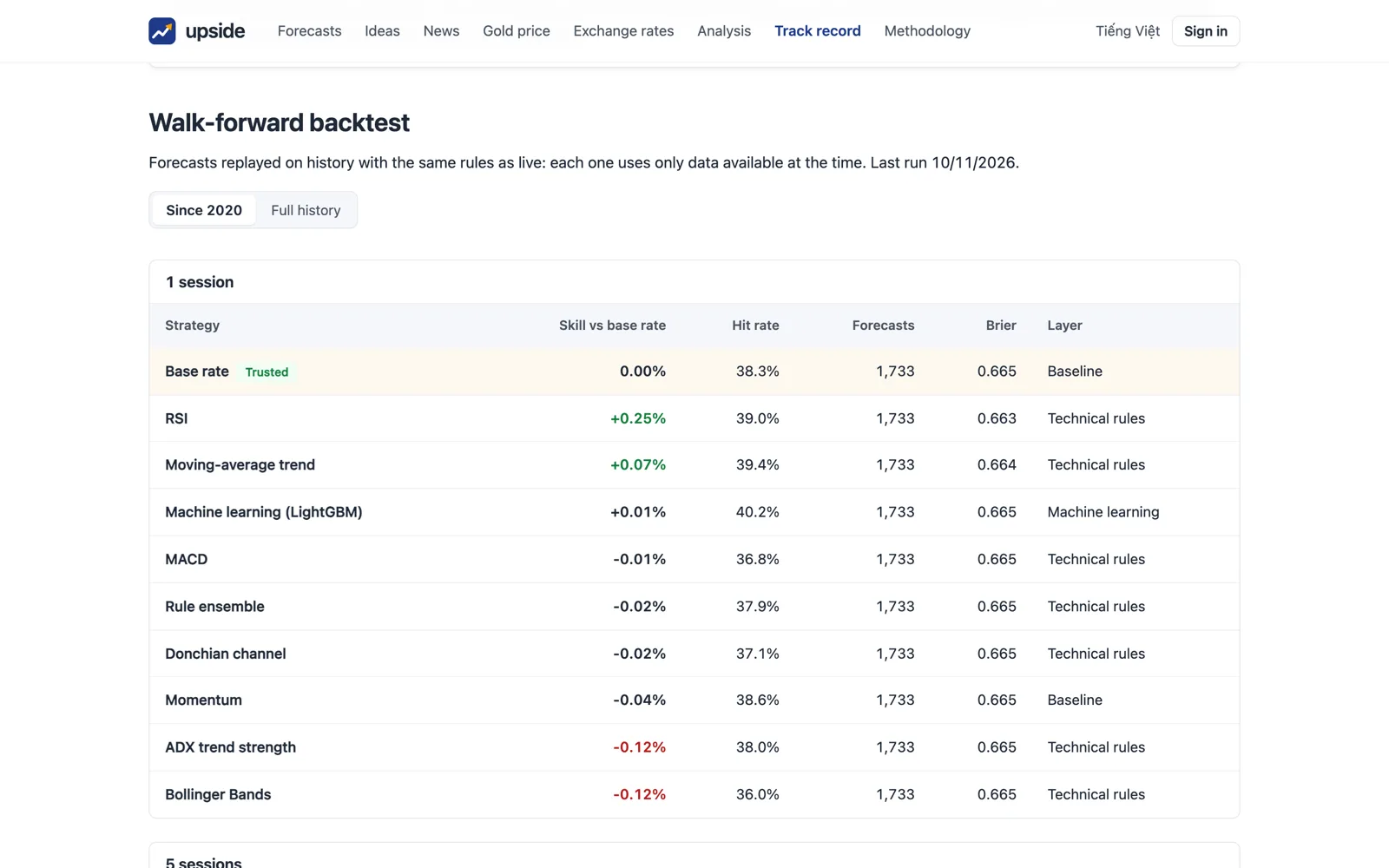Image resolution: width=1389 pixels, height=868 pixels.
Task: Switch language to Tiếng Việt
Action: point(1128,31)
